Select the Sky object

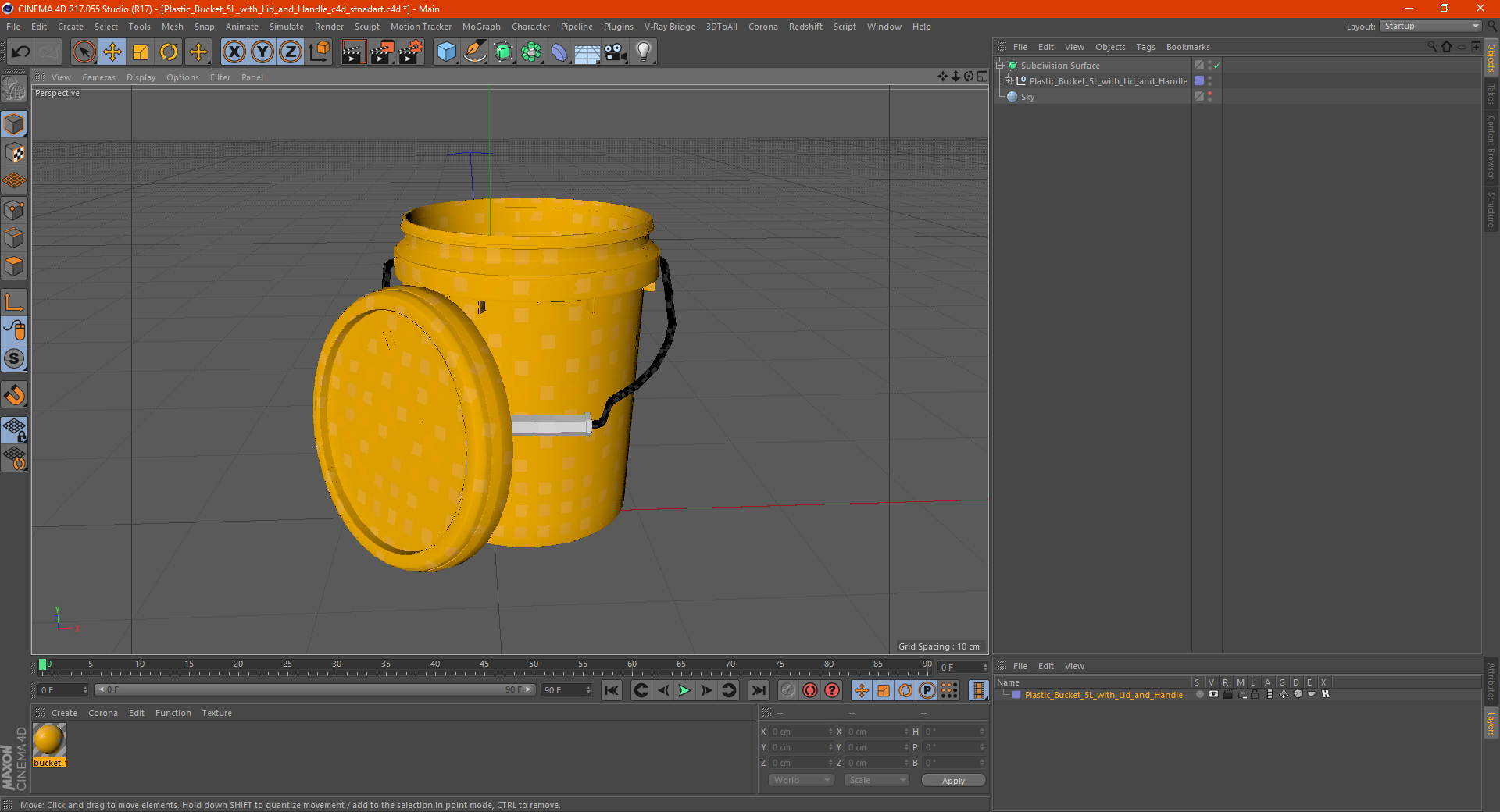click(x=1027, y=97)
